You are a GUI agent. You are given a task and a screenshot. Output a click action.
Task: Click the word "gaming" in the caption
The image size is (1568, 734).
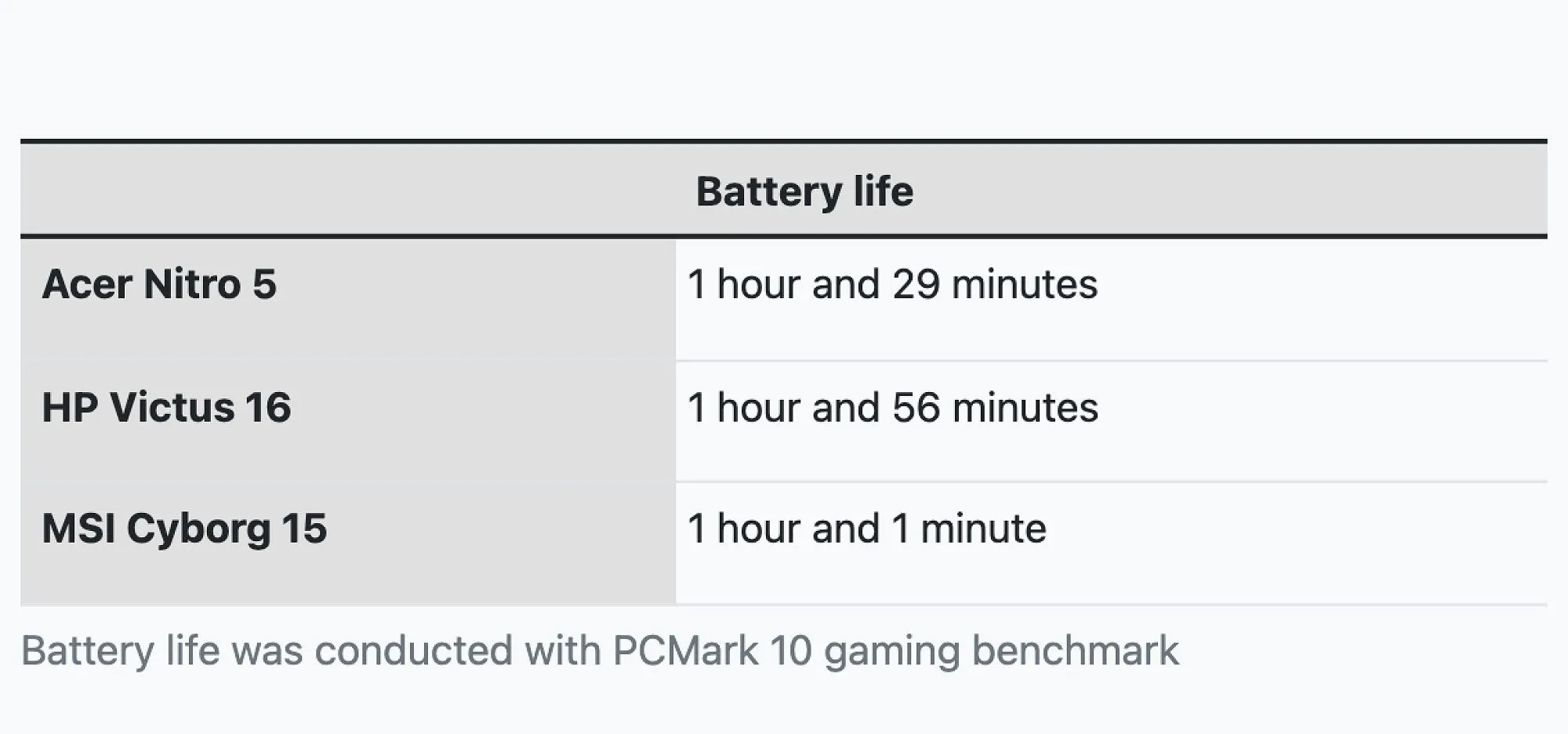pos(891,652)
